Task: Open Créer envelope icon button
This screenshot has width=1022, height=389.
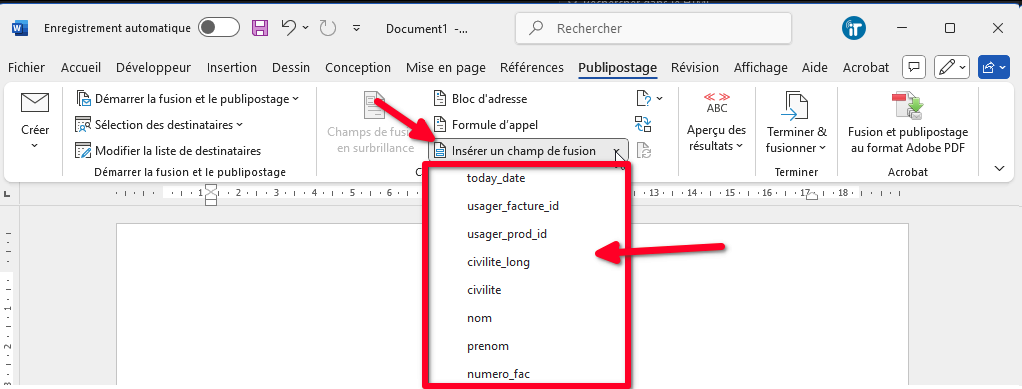Action: click(x=35, y=102)
